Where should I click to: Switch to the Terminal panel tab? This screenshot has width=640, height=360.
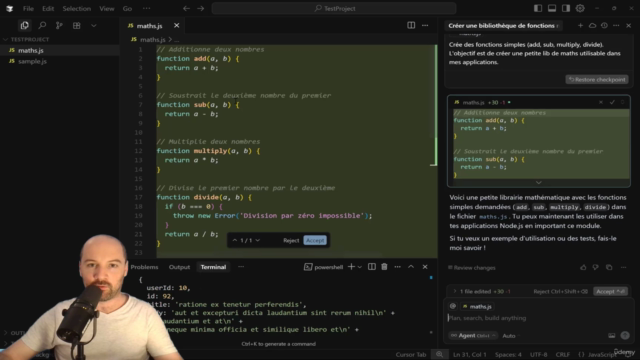click(x=213, y=267)
